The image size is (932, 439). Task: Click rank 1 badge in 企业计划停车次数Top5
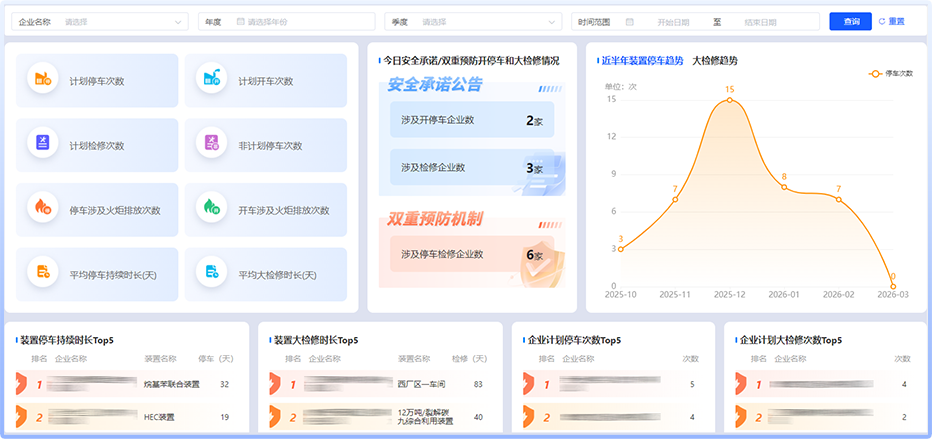[x=529, y=384]
